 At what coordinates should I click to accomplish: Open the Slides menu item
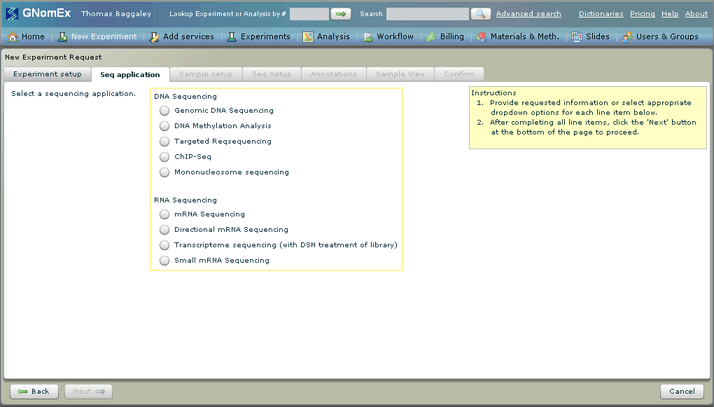pyautogui.click(x=591, y=37)
